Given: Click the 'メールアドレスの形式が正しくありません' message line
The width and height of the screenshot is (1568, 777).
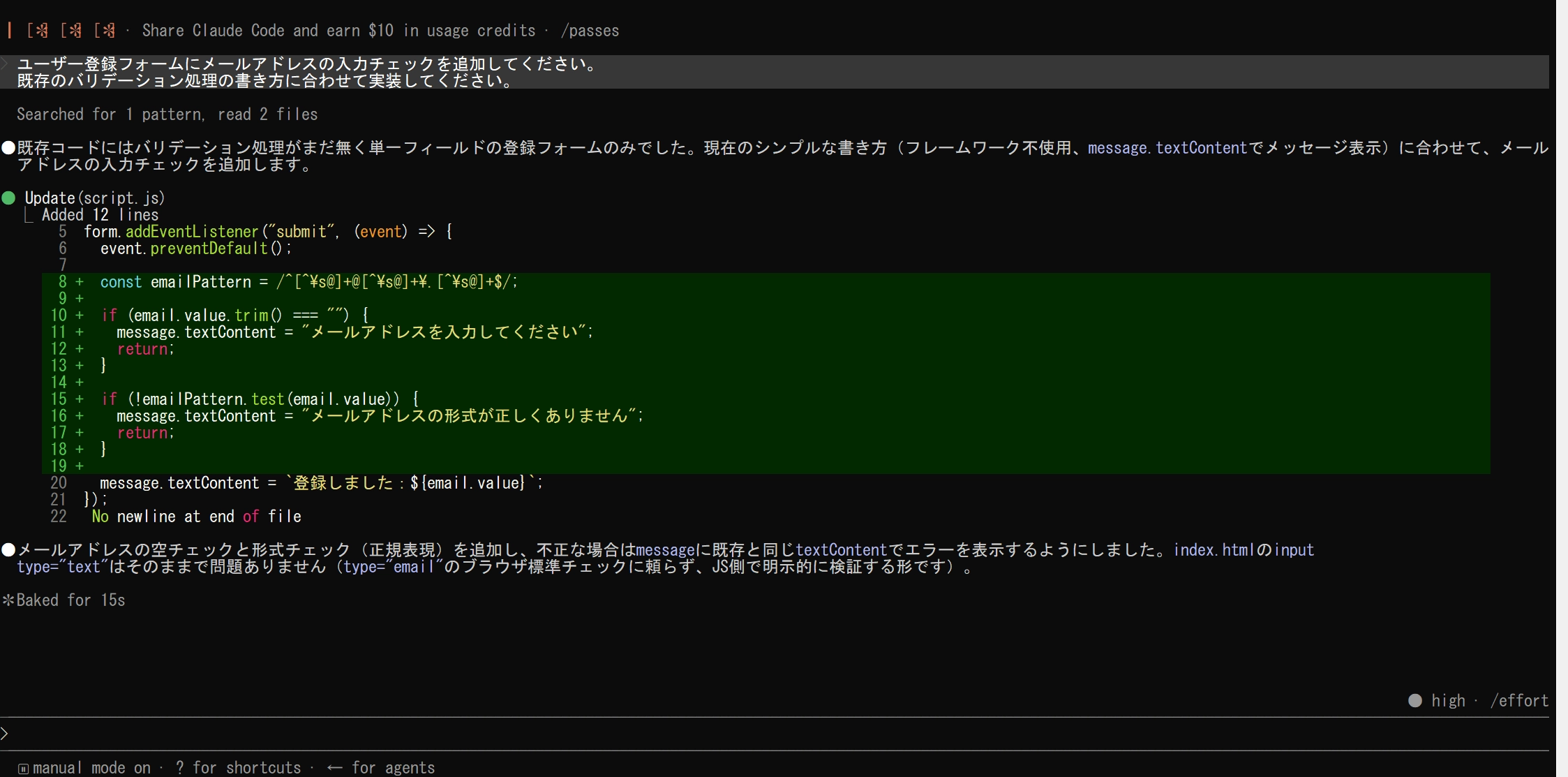Looking at the screenshot, I should pos(380,416).
